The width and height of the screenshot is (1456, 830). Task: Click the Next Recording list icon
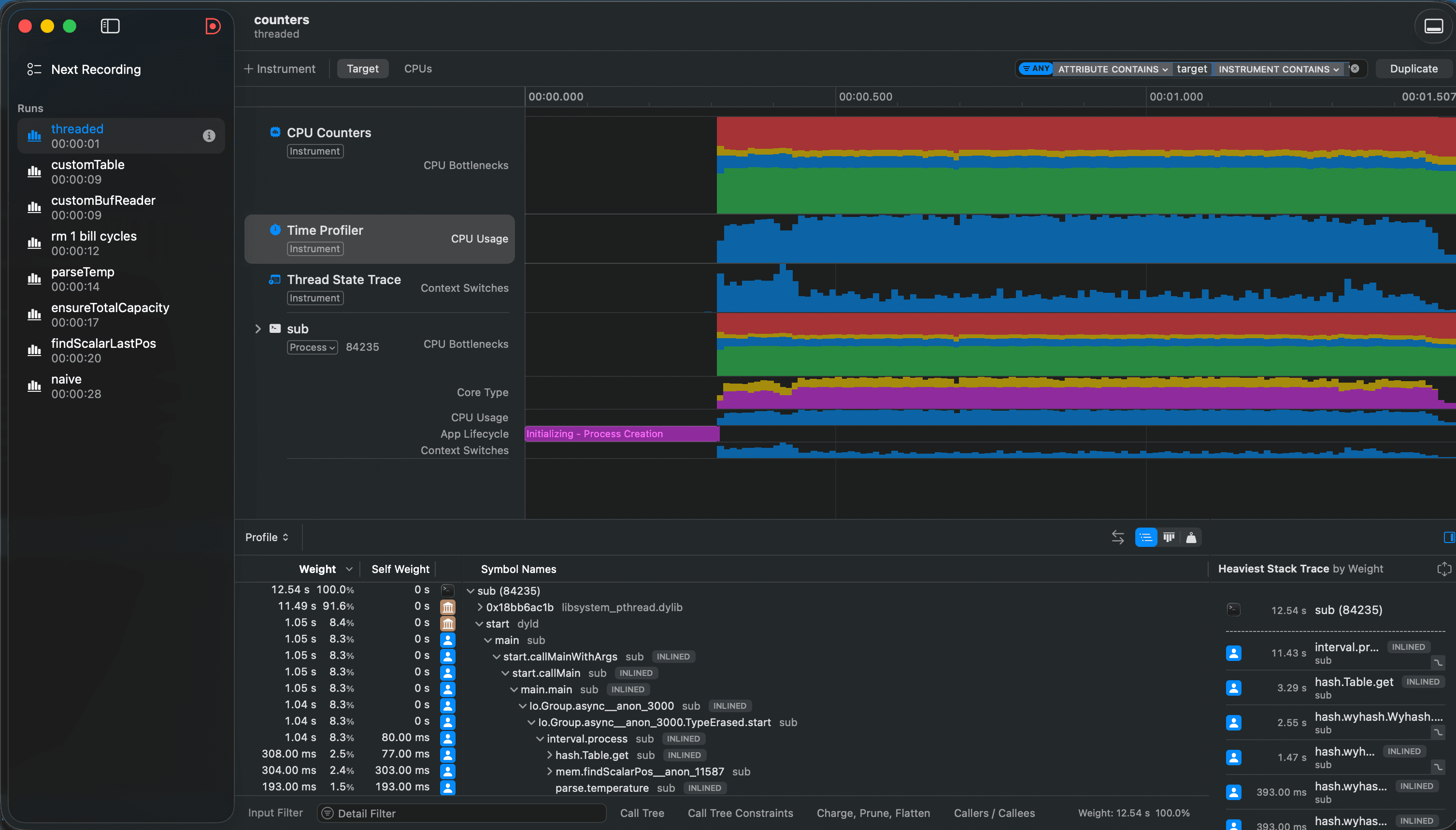[x=34, y=69]
